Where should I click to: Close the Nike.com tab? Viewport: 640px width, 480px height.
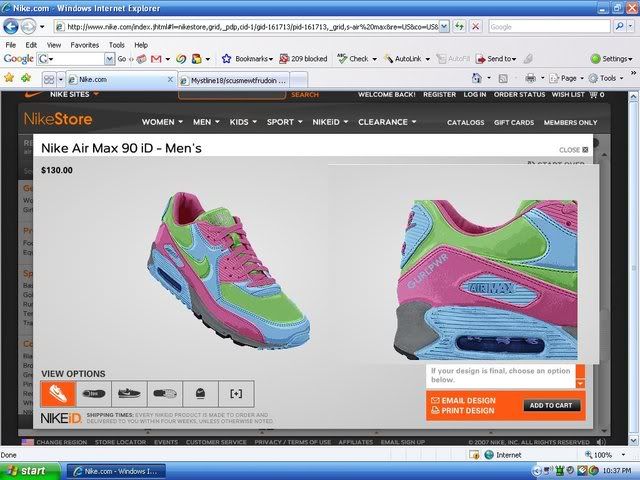(170, 80)
